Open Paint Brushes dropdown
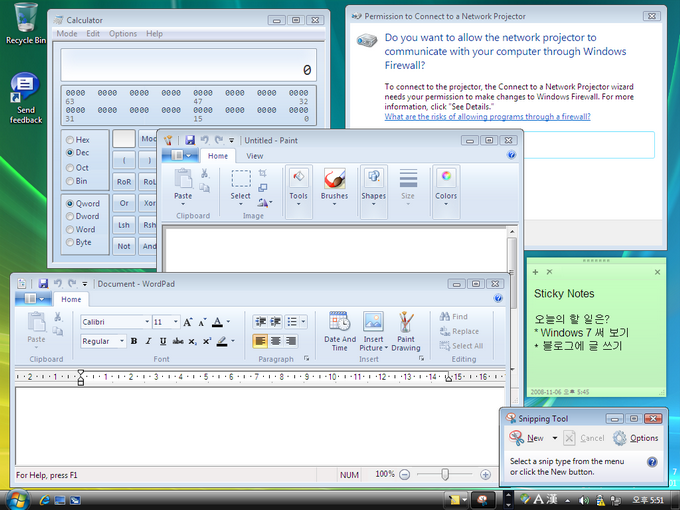The height and width of the screenshot is (510, 680). (334, 203)
